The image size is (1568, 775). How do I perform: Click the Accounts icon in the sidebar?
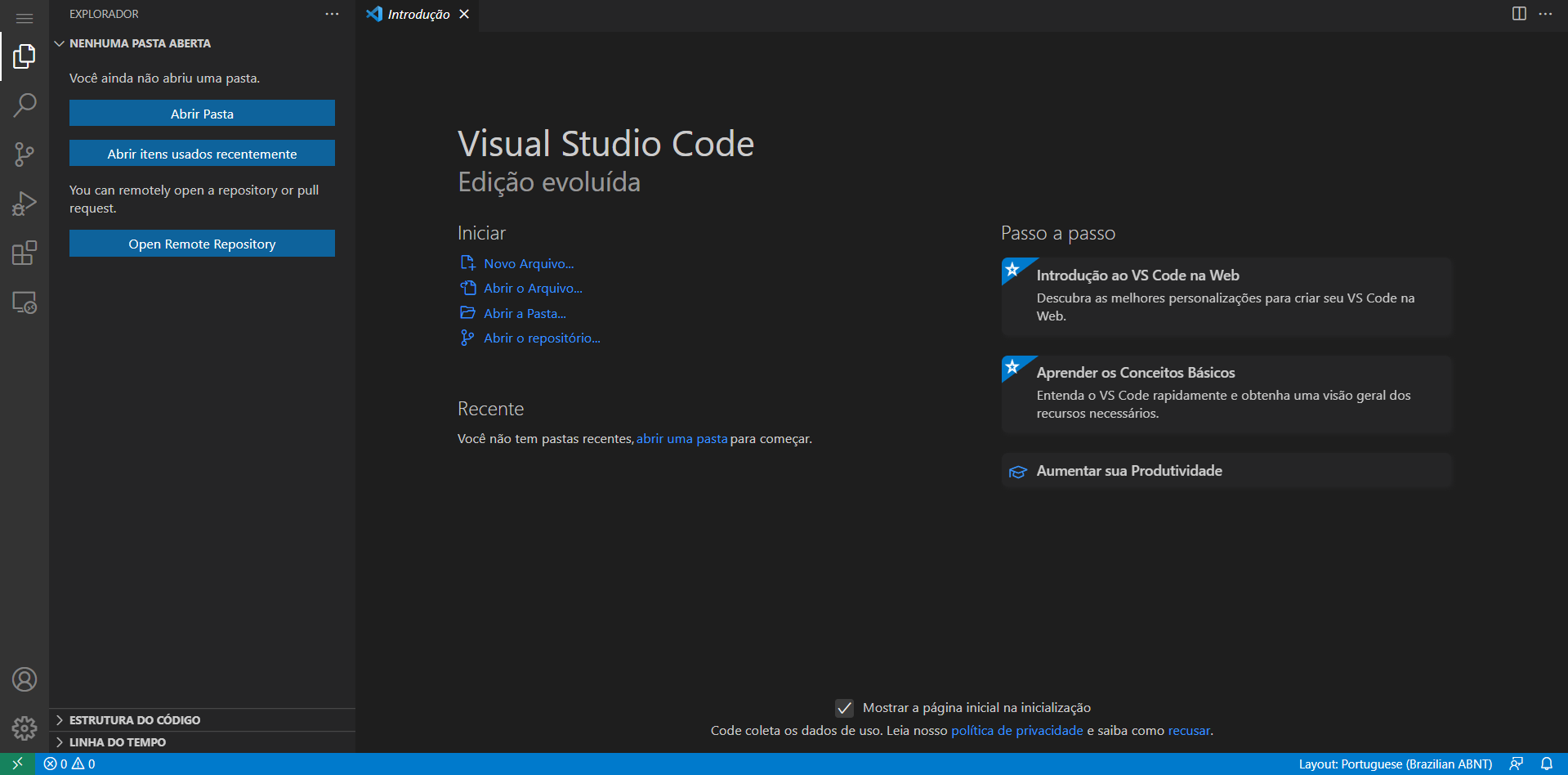(x=25, y=679)
